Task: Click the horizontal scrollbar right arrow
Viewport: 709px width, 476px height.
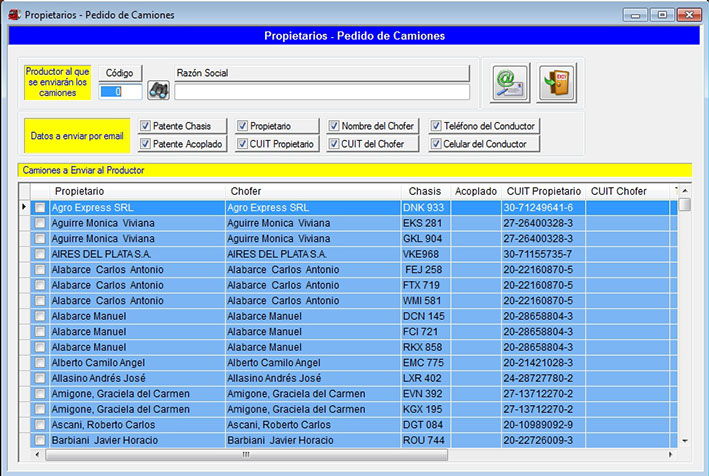Action: (671, 454)
